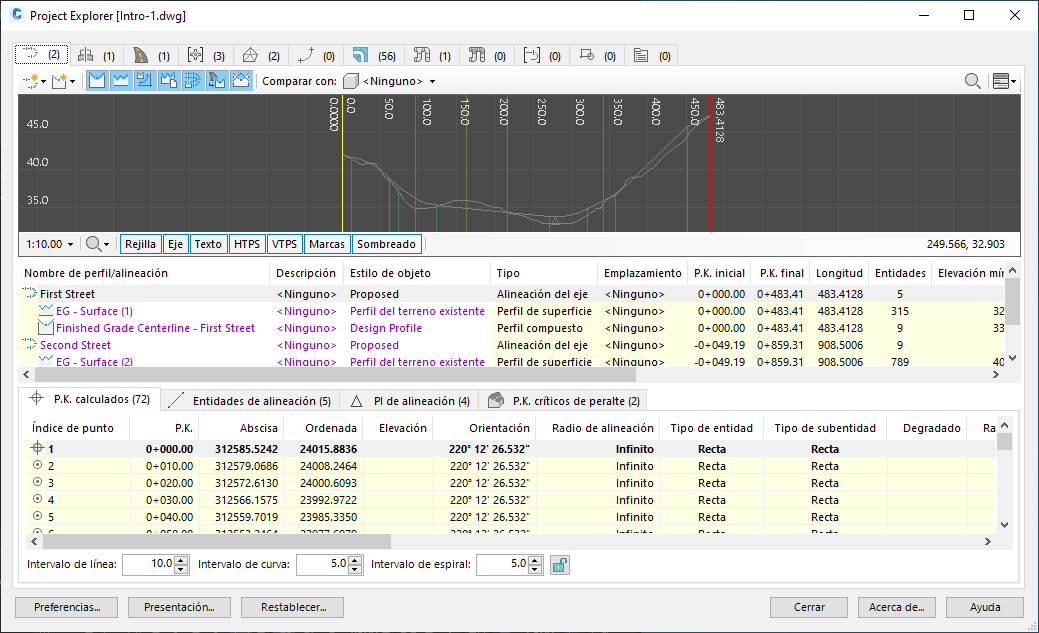Click the search magnifier icon at toolbar right
This screenshot has height=633, width=1039.
(x=971, y=81)
